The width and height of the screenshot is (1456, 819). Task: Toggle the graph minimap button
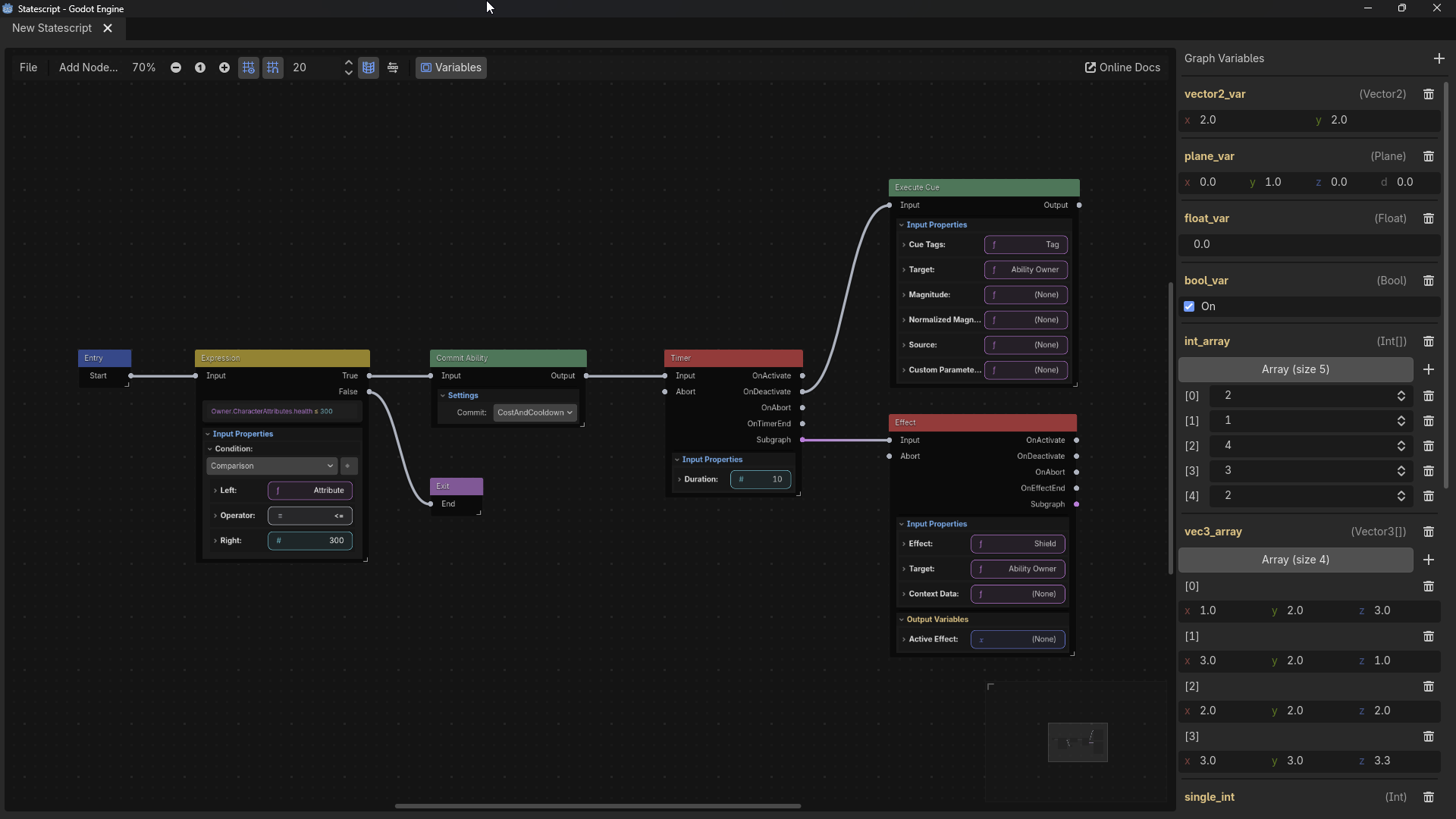coord(369,67)
